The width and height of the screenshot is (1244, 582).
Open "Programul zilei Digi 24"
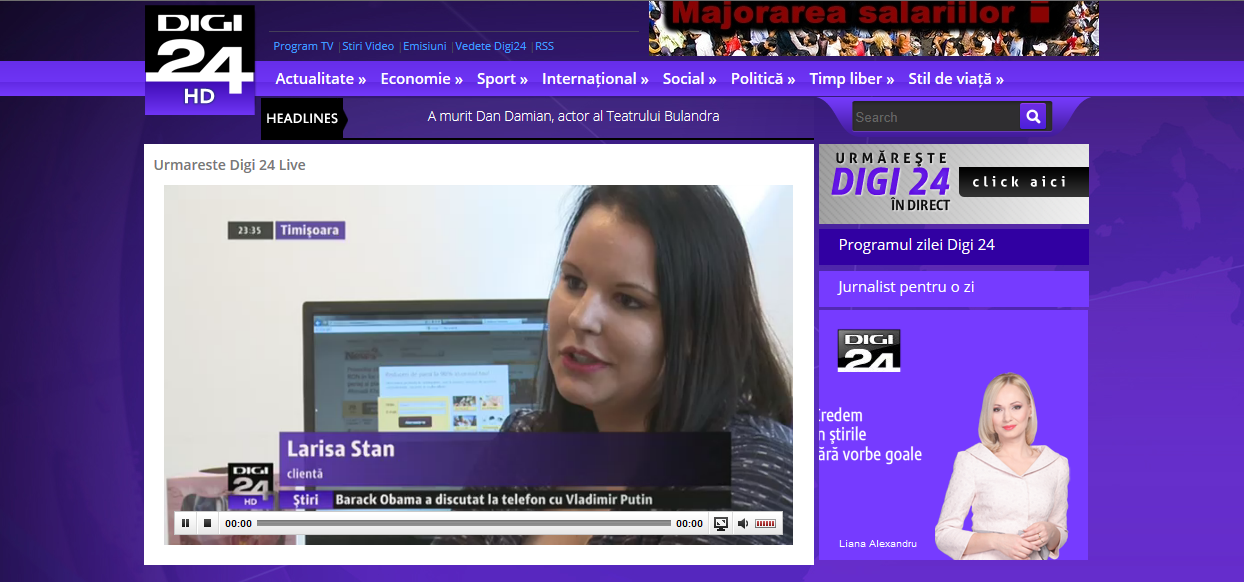[x=918, y=245]
